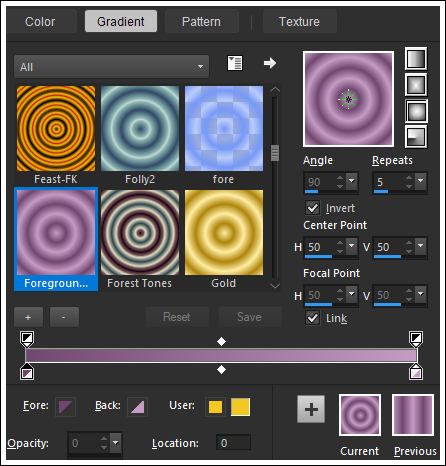Viewport: 446px width, 466px height.
Task: Expand the Repeats value dropdown arrow
Action: tap(421, 181)
